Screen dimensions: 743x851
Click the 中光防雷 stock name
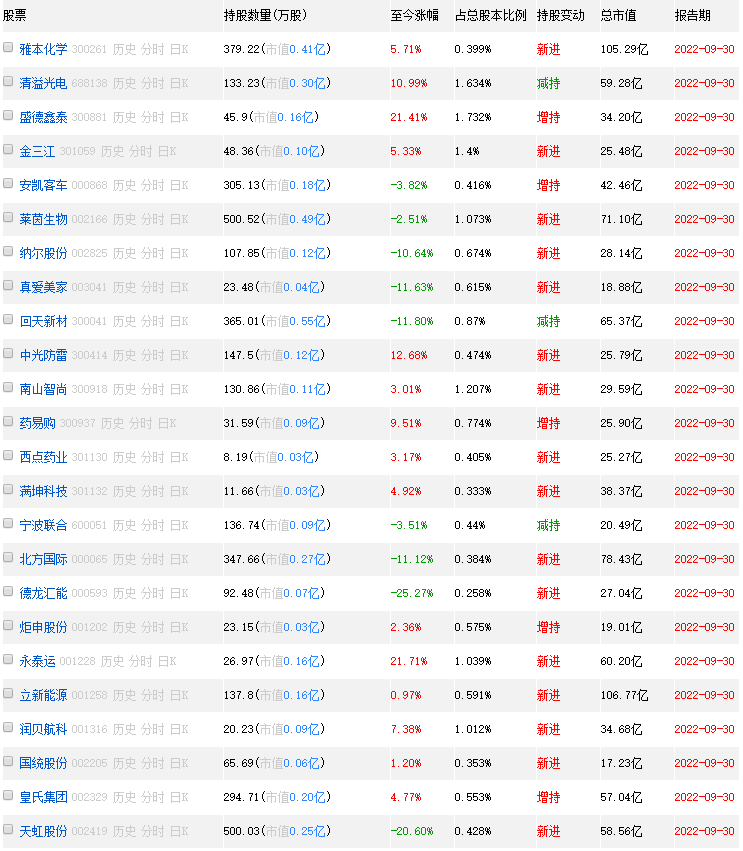pyautogui.click(x=43, y=355)
